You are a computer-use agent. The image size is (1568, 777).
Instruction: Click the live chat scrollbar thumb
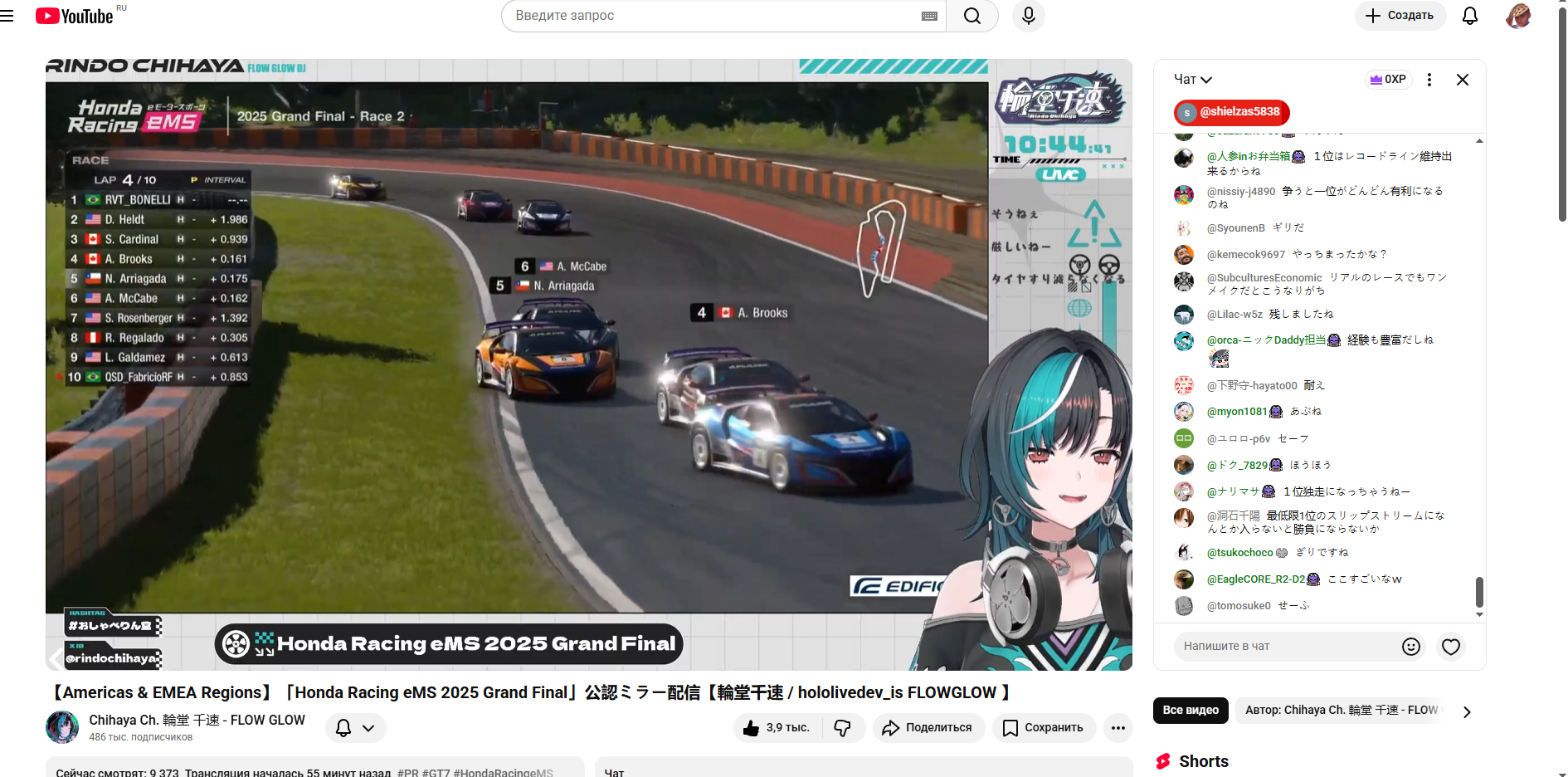coord(1479,592)
